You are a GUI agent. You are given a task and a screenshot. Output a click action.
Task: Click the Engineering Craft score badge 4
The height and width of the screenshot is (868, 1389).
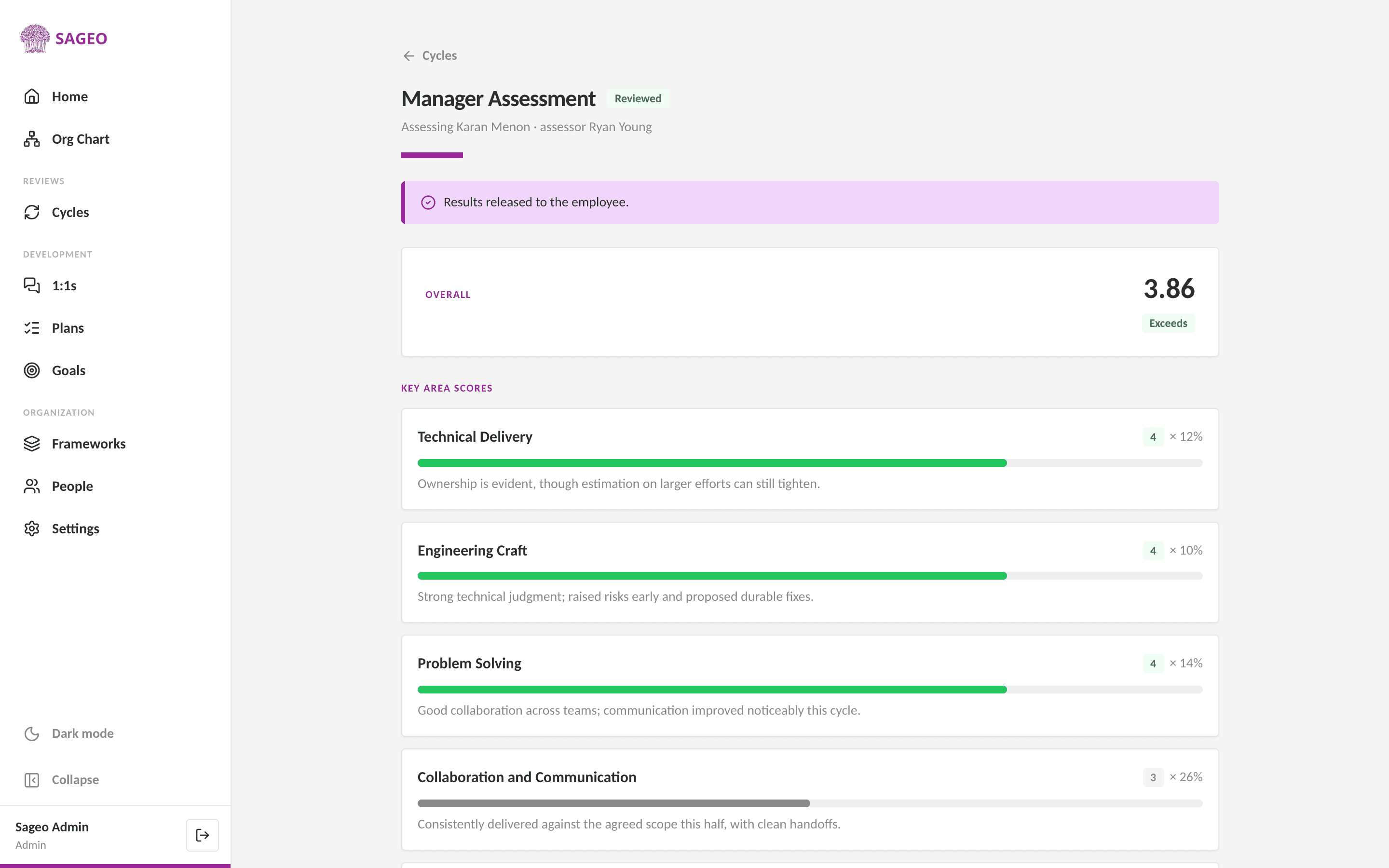pos(1153,551)
